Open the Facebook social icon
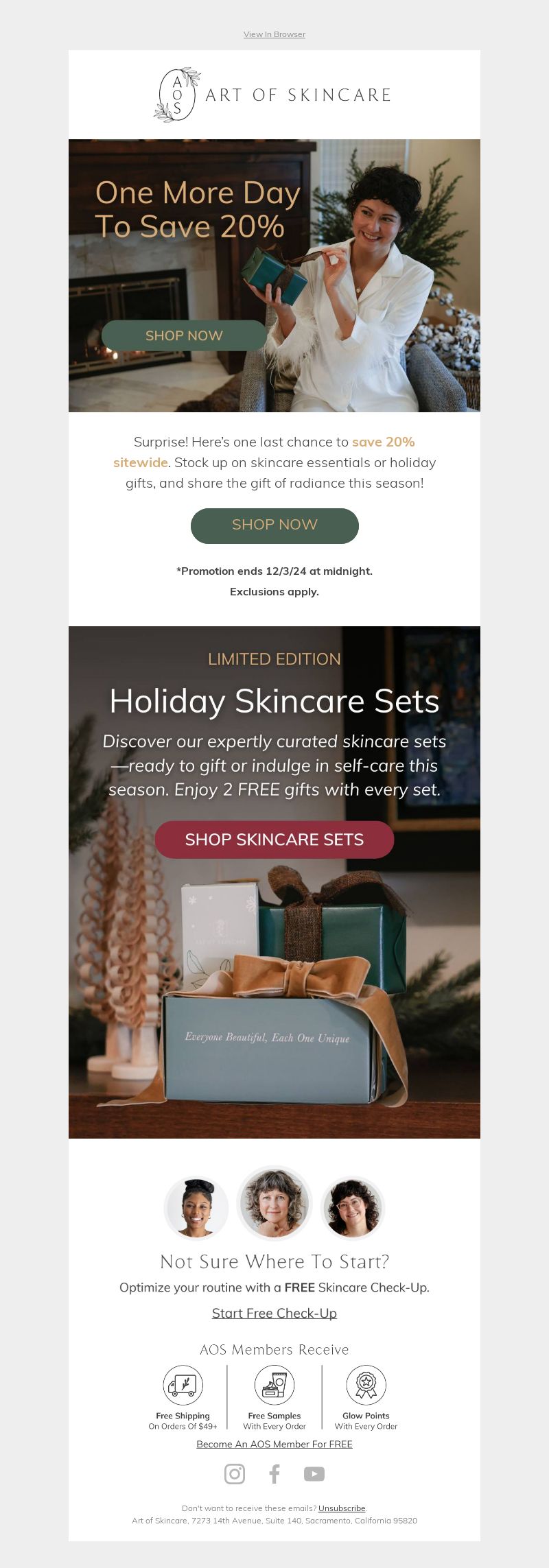This screenshot has width=549, height=1568. coord(274,1474)
